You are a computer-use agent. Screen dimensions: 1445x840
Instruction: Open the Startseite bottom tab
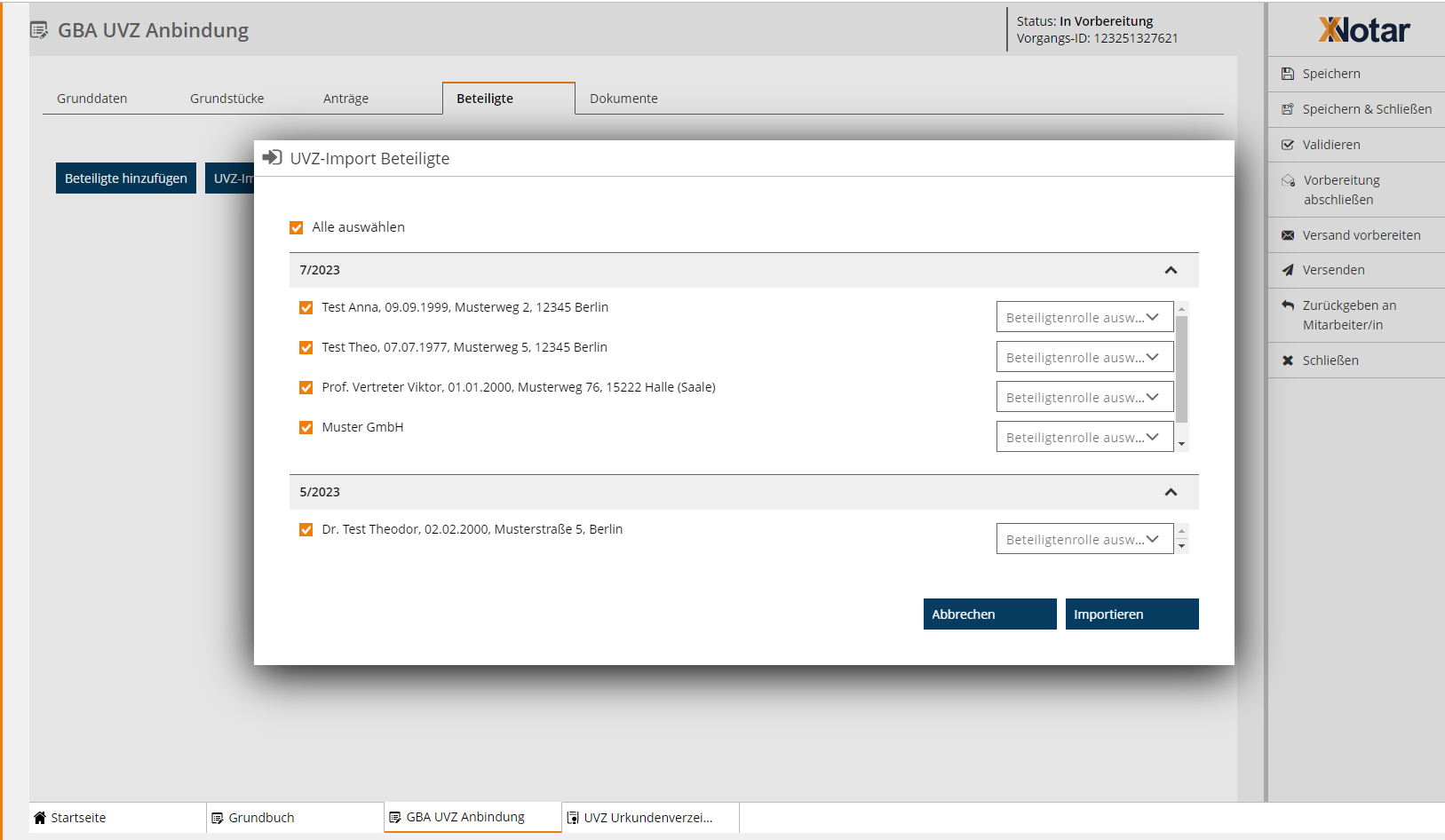click(x=117, y=818)
